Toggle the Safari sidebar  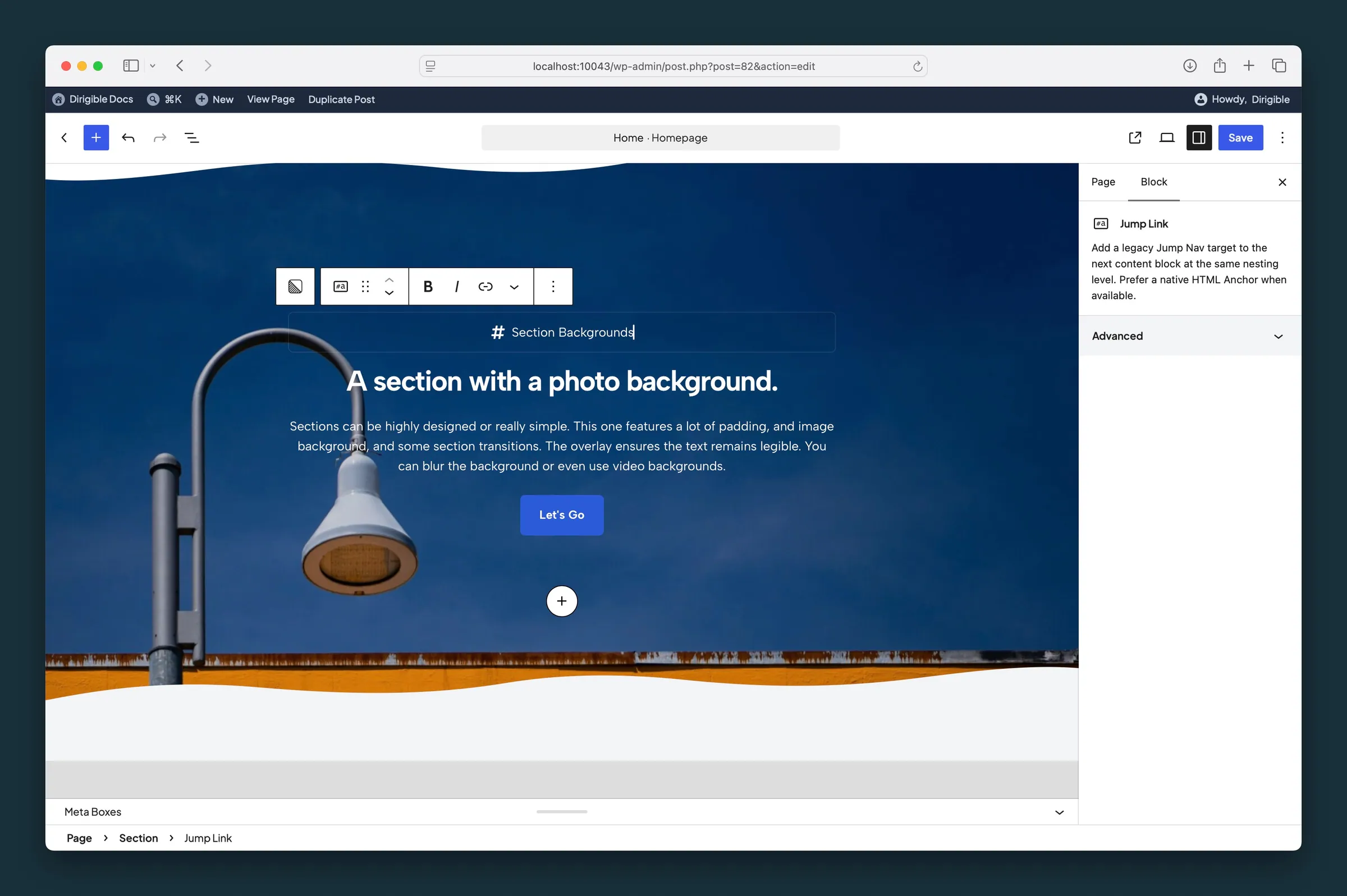131,66
